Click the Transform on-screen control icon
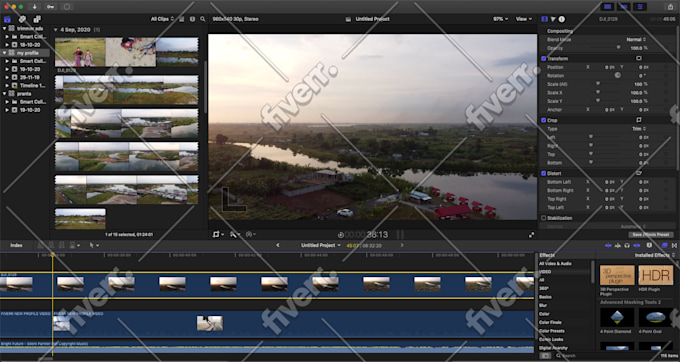 [638, 58]
